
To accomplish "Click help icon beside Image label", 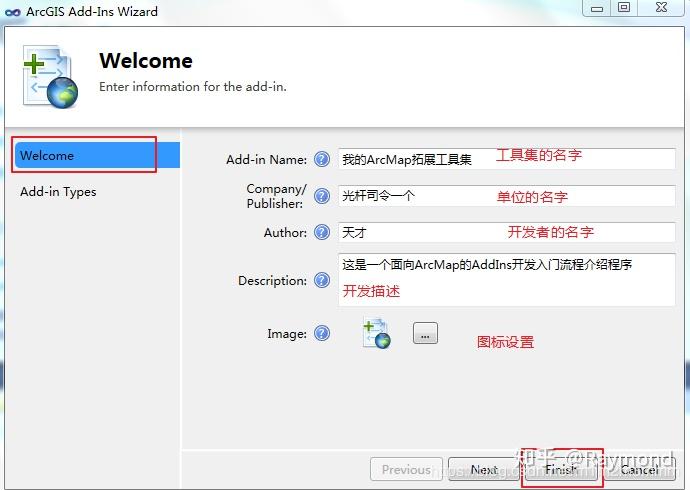I will click(322, 333).
